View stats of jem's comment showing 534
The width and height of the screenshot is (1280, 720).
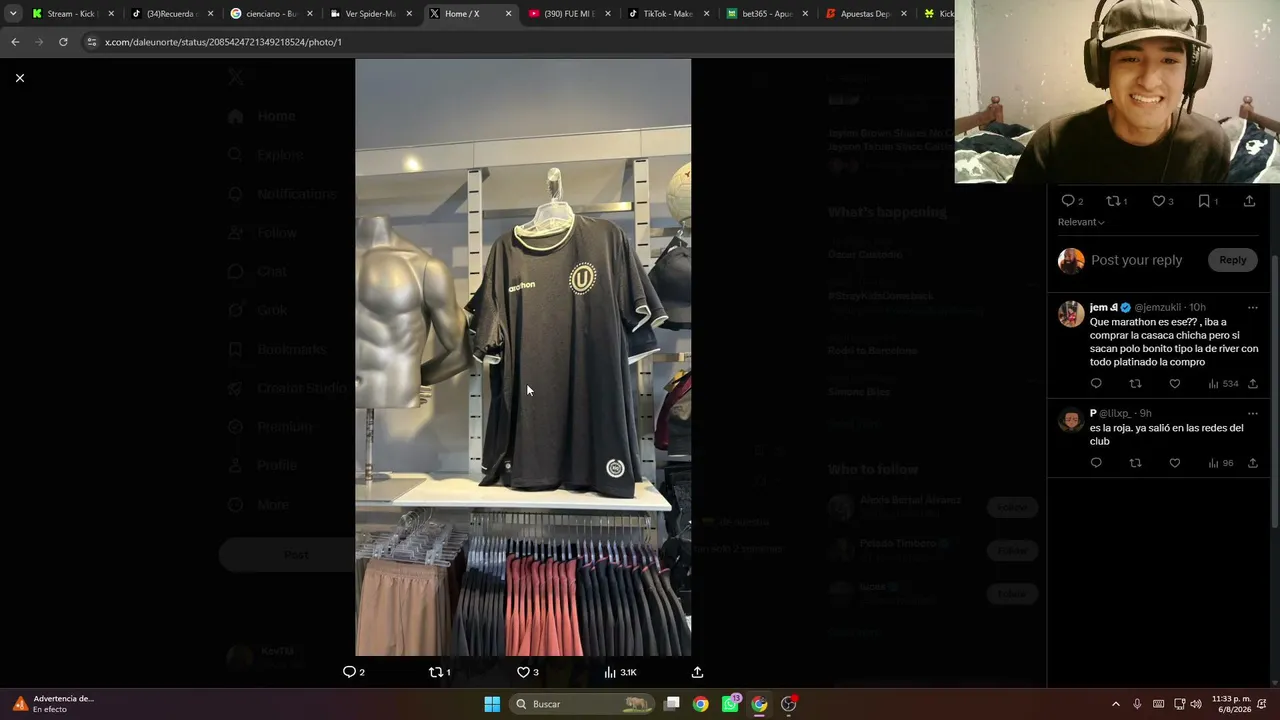[1223, 384]
